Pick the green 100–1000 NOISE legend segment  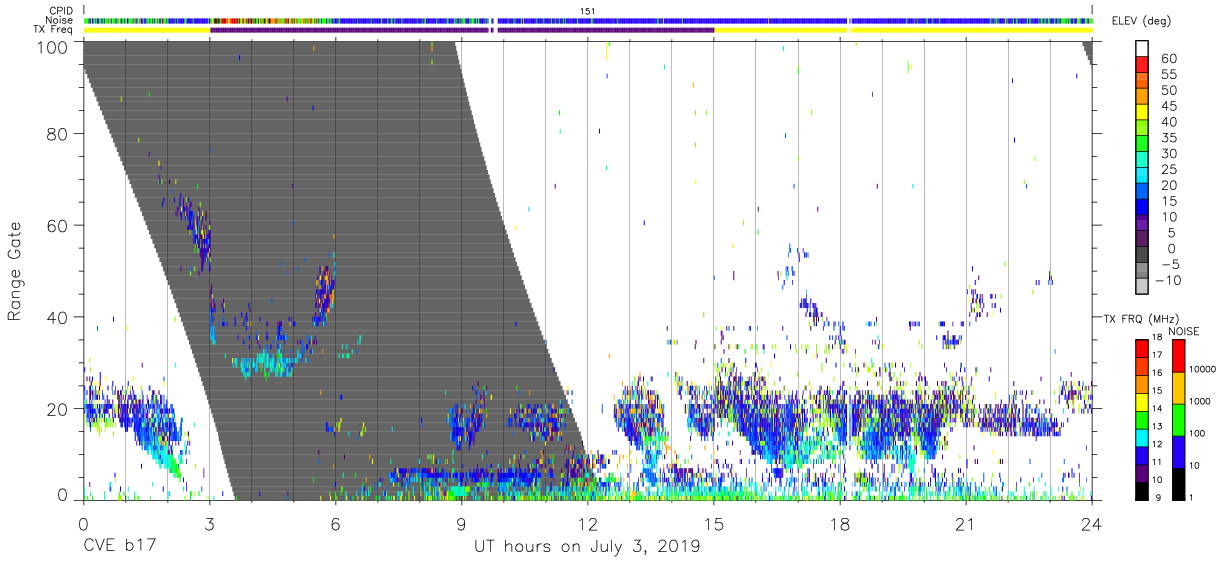tap(1177, 420)
